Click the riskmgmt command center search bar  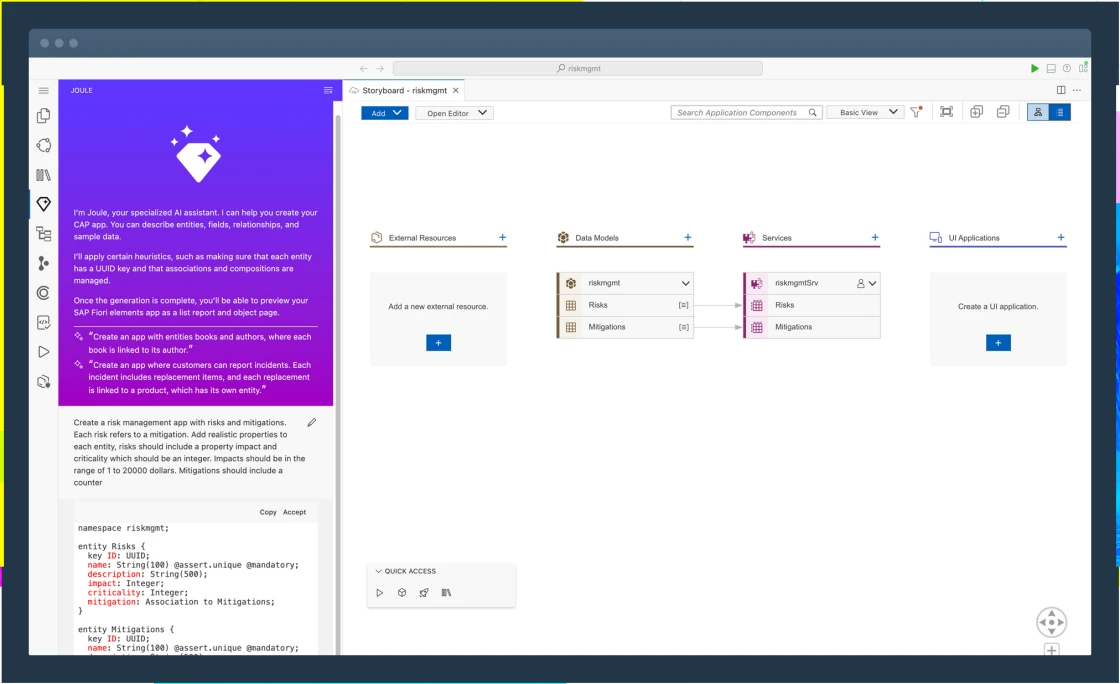[x=578, y=69]
